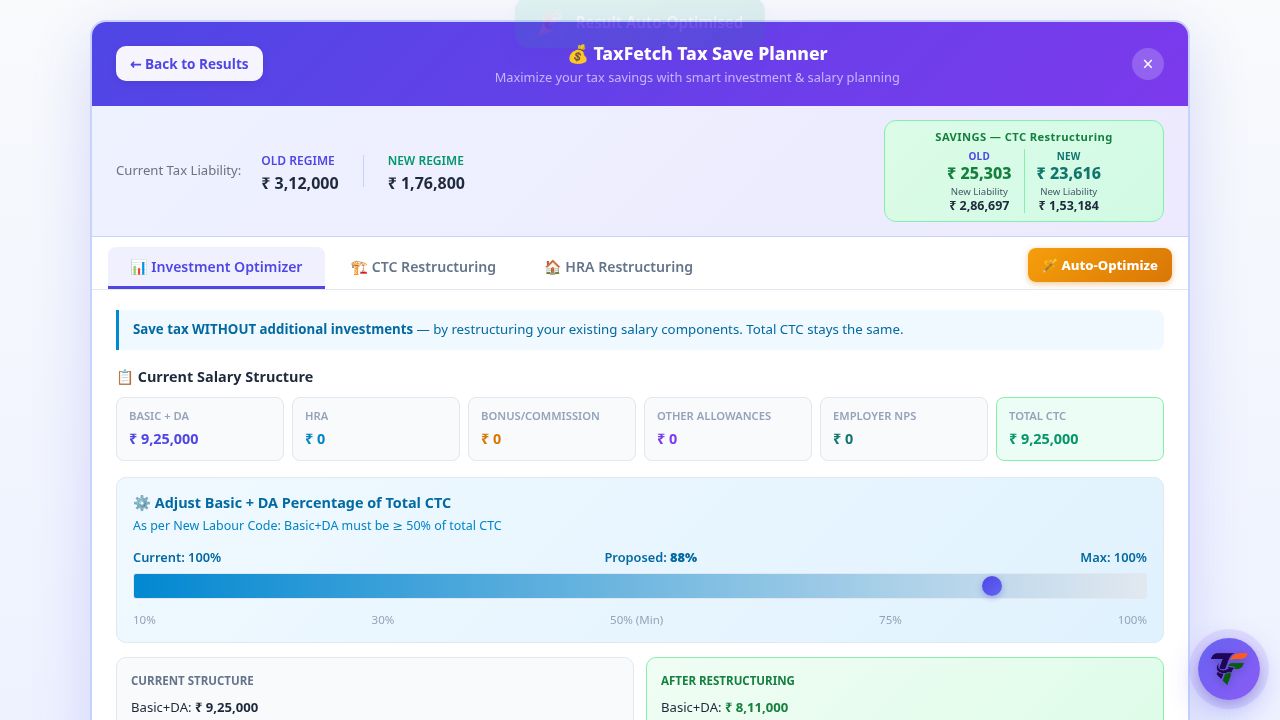Click New Regime liability ₹ 1,76,800

[x=426, y=183]
